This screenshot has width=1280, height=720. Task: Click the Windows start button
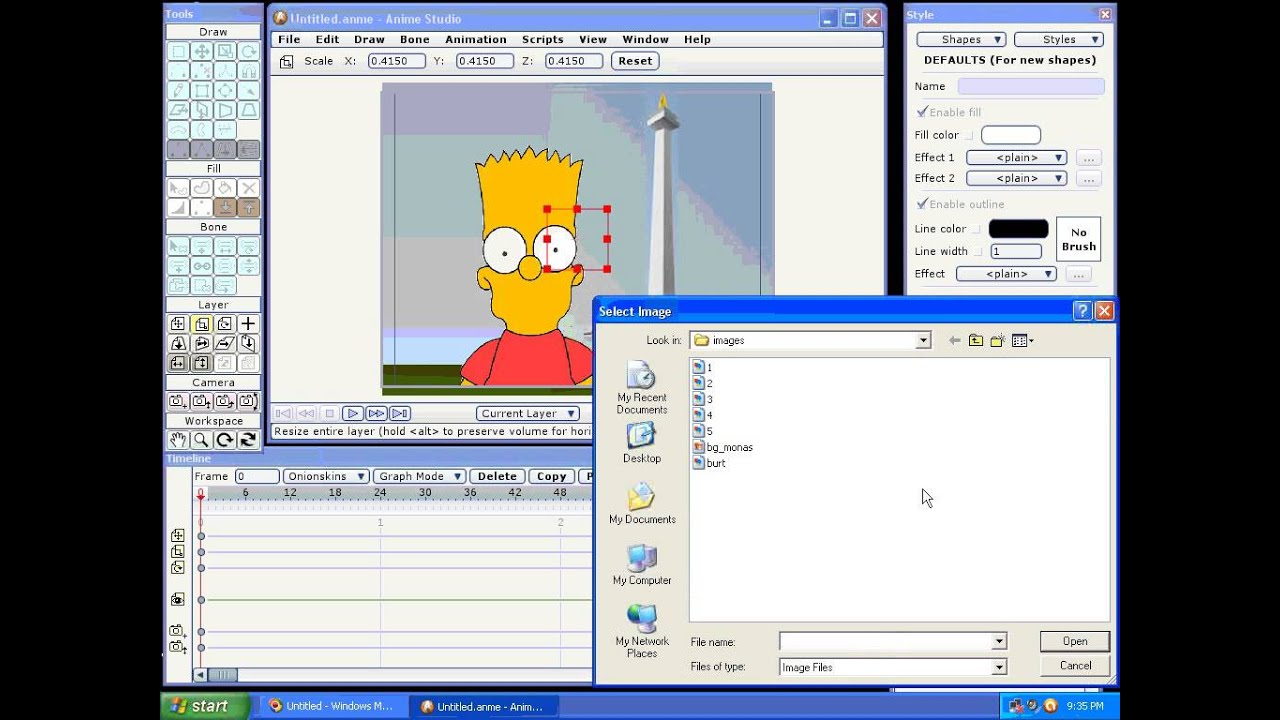tap(203, 706)
